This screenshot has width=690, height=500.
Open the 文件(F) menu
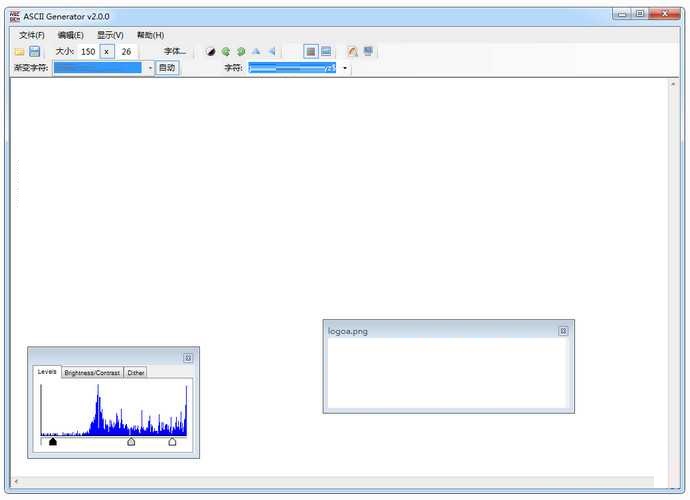pyautogui.click(x=32, y=35)
